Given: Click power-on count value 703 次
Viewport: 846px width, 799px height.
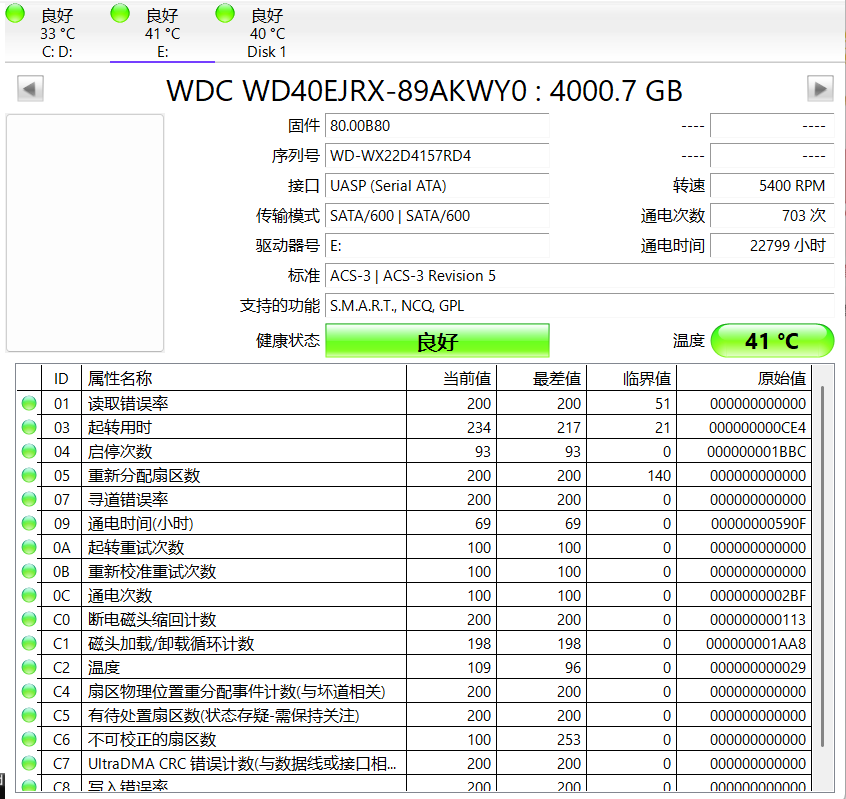Looking at the screenshot, I should (x=773, y=216).
